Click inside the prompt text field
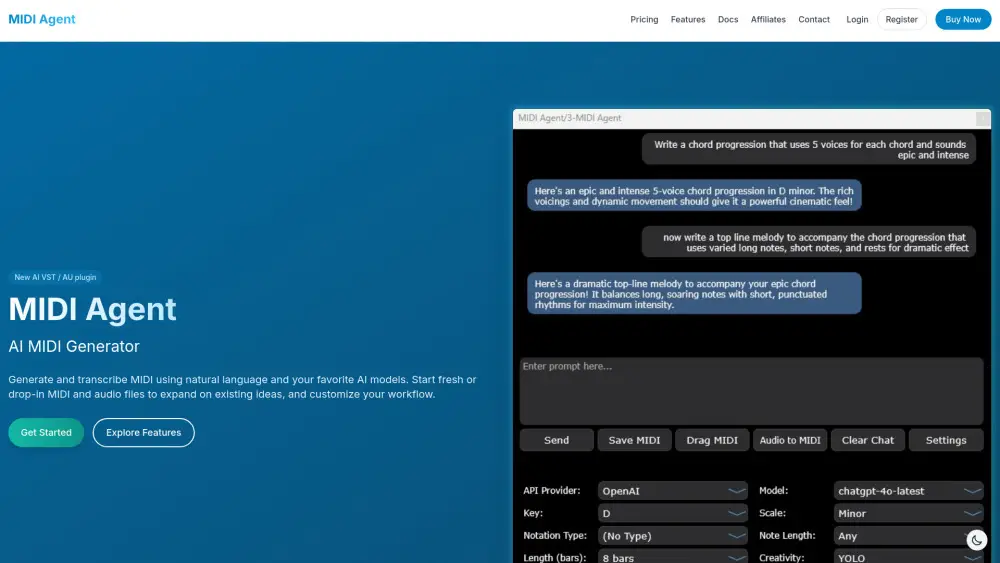 click(751, 391)
